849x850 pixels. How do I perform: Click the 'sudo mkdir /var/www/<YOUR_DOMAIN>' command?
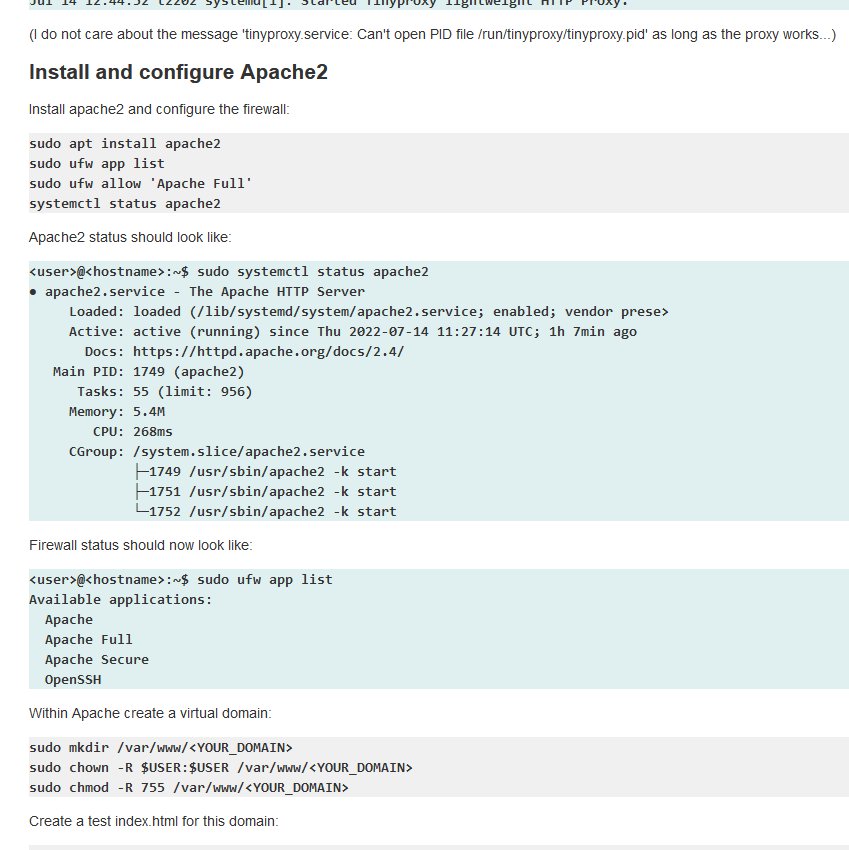[160, 748]
